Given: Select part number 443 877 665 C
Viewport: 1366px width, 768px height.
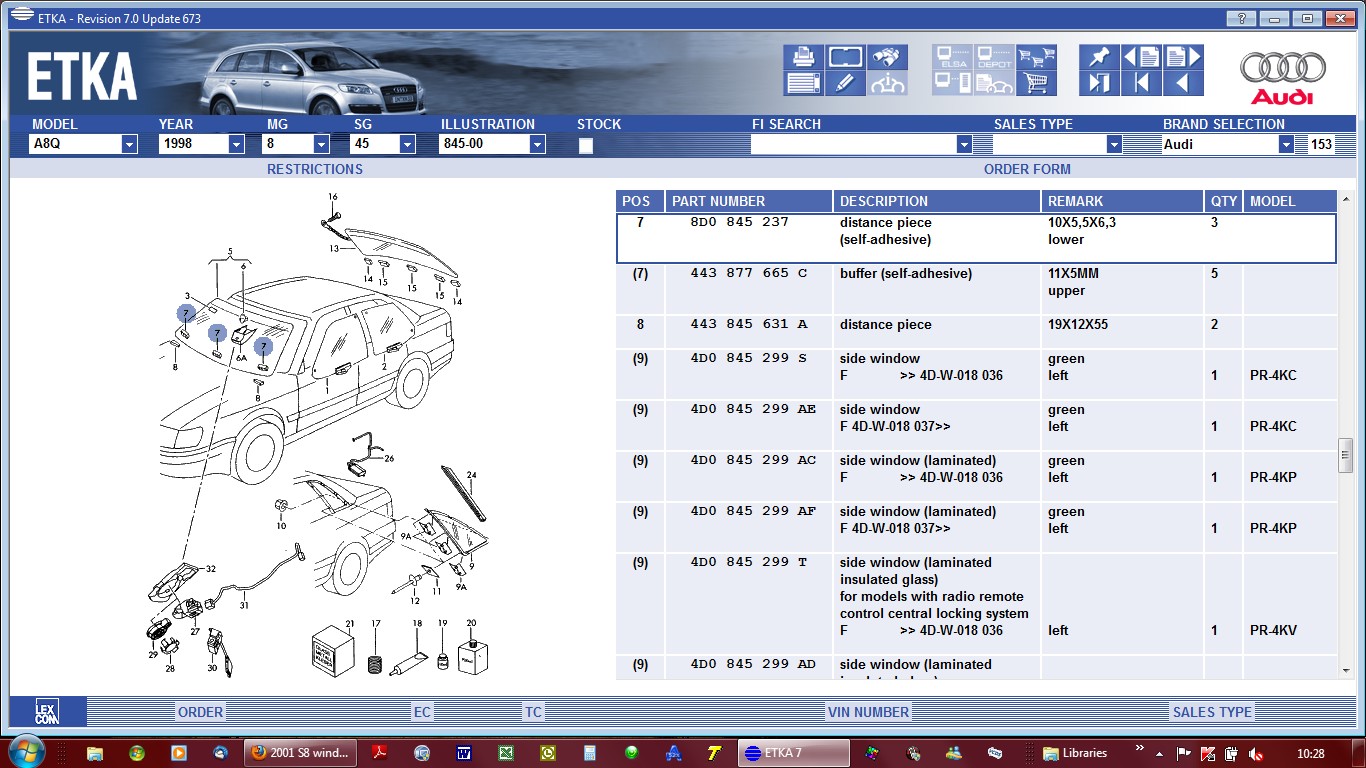Looking at the screenshot, I should 749,274.
